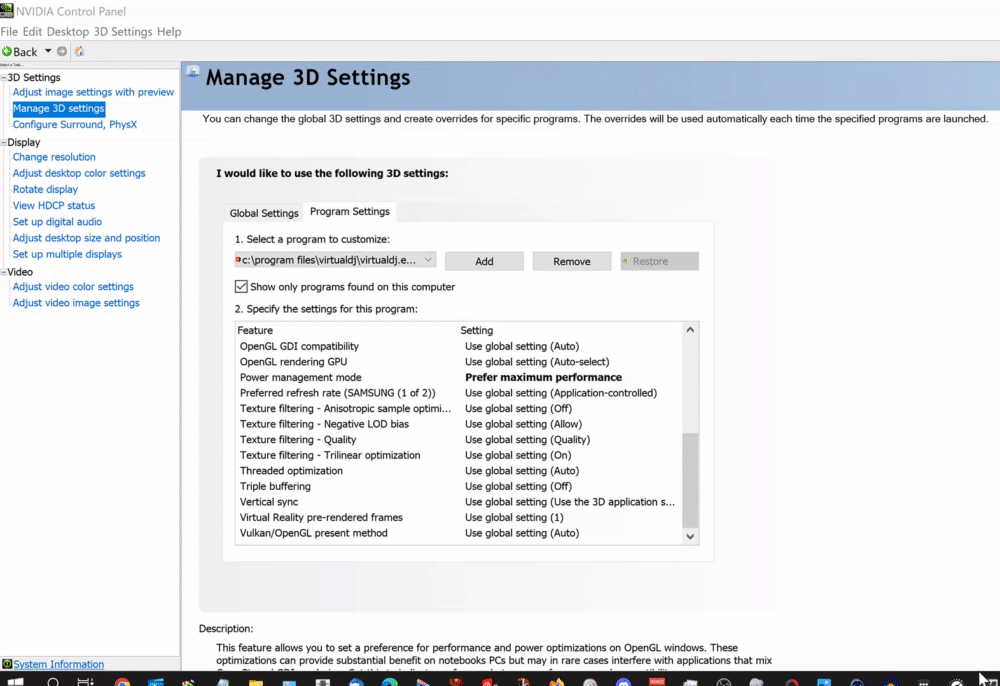This screenshot has height=686, width=1000.
Task: Open the File menu
Action: 9,31
